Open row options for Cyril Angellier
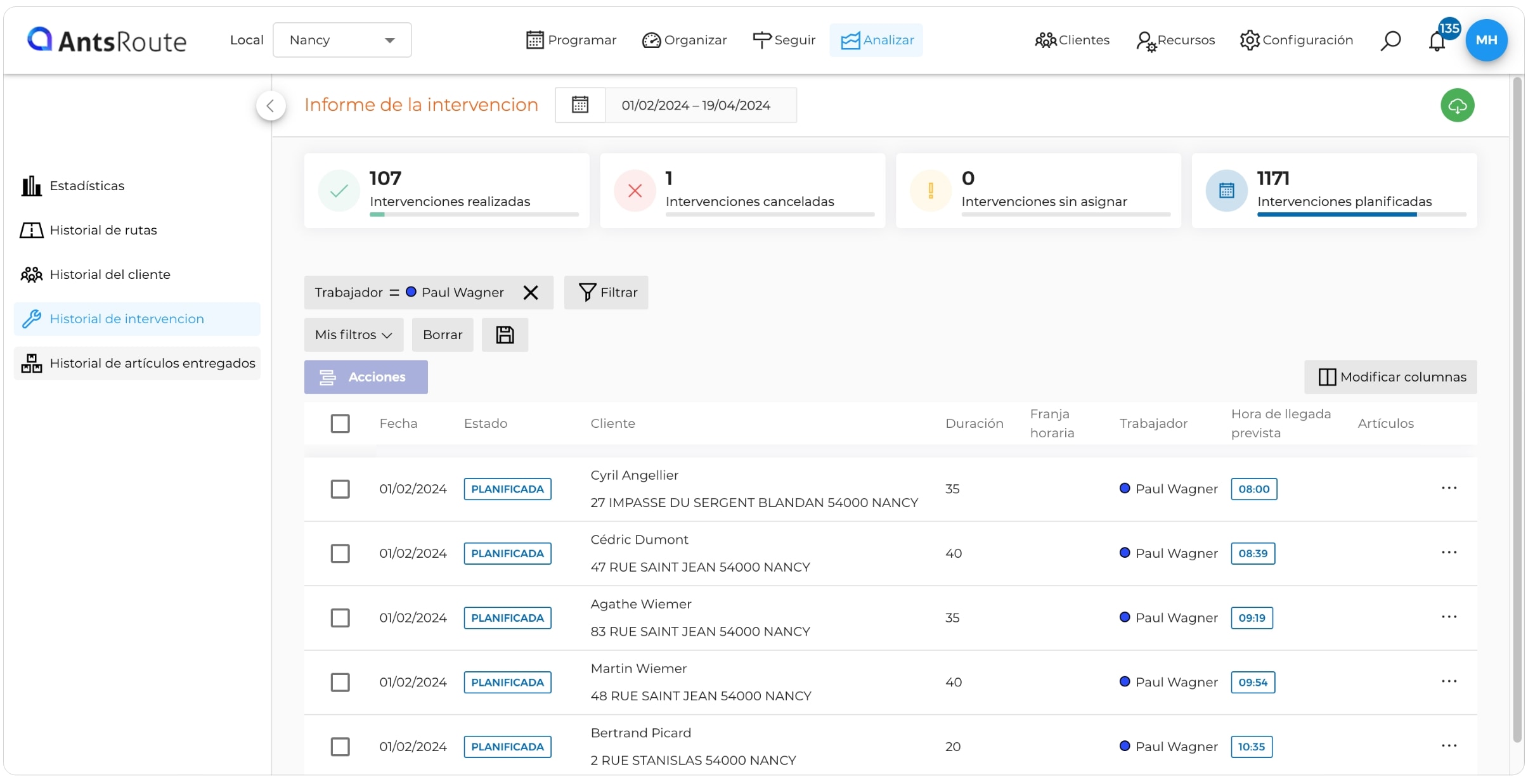Screen dimensions: 1528x784 click(1449, 488)
